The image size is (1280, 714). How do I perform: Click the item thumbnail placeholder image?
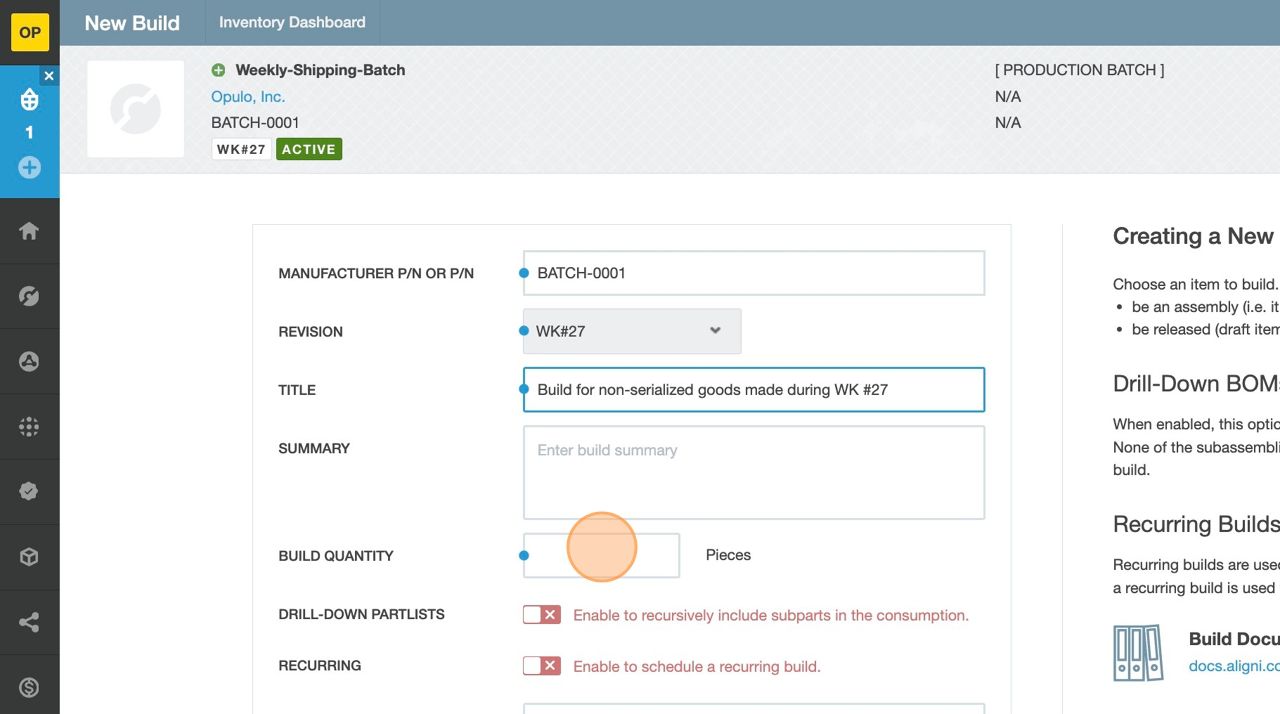[136, 109]
